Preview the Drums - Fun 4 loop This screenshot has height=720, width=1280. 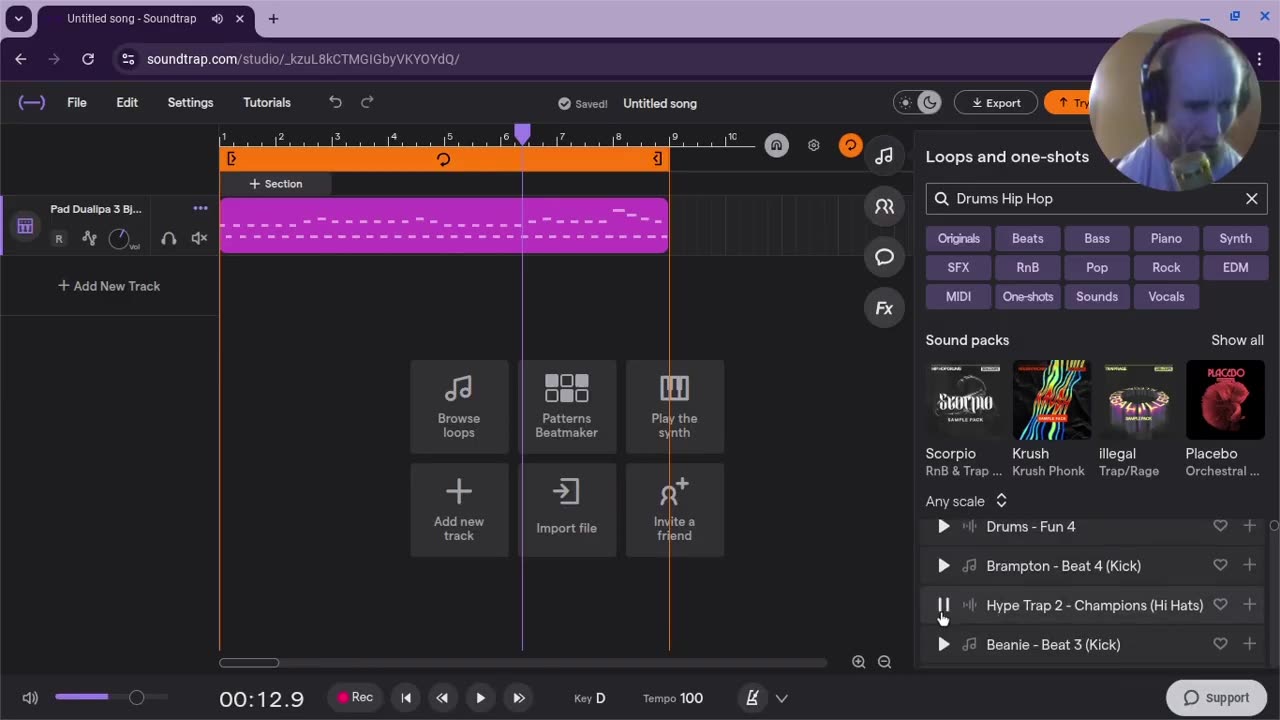click(943, 526)
